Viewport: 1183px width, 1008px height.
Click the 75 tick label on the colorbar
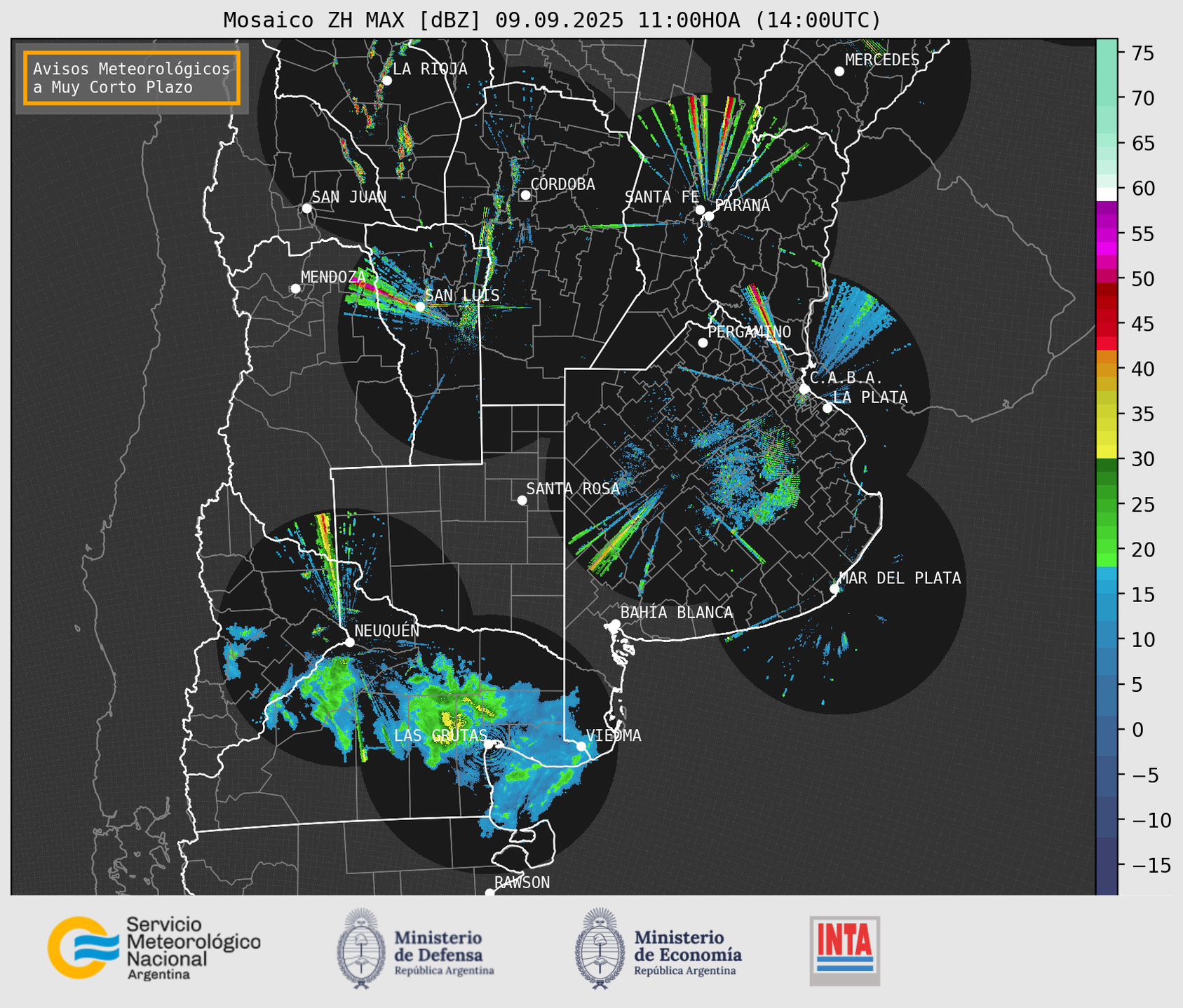click(1142, 53)
